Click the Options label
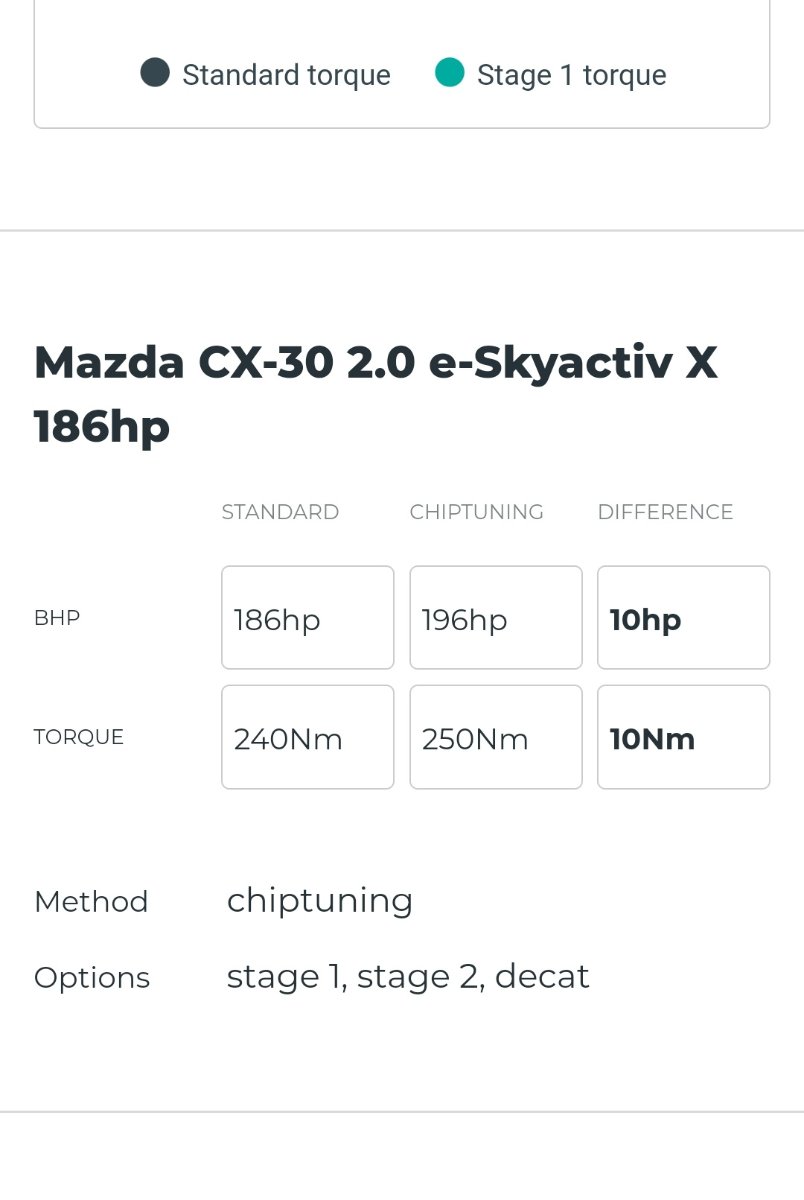The width and height of the screenshot is (804, 1200). point(92,978)
